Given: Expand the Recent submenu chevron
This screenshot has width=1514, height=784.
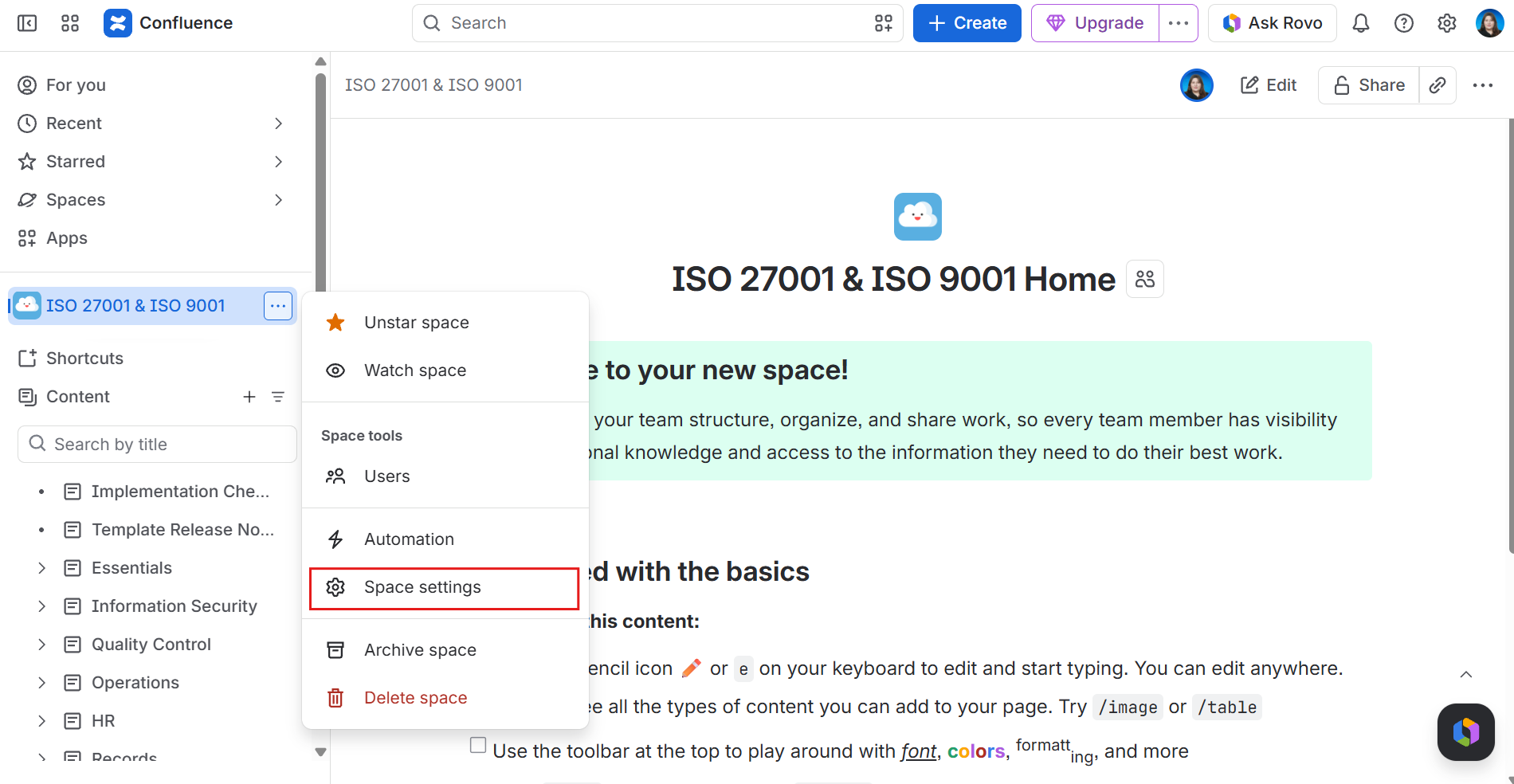Looking at the screenshot, I should pyautogui.click(x=278, y=123).
